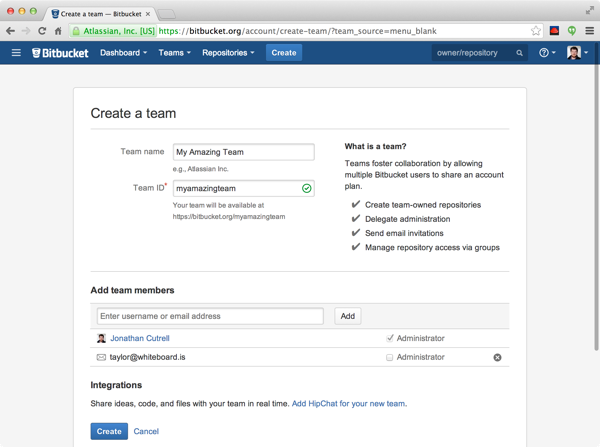This screenshot has width=600, height=447.
Task: Remove taylor@whiteboard.is with the X icon
Action: pyautogui.click(x=497, y=357)
